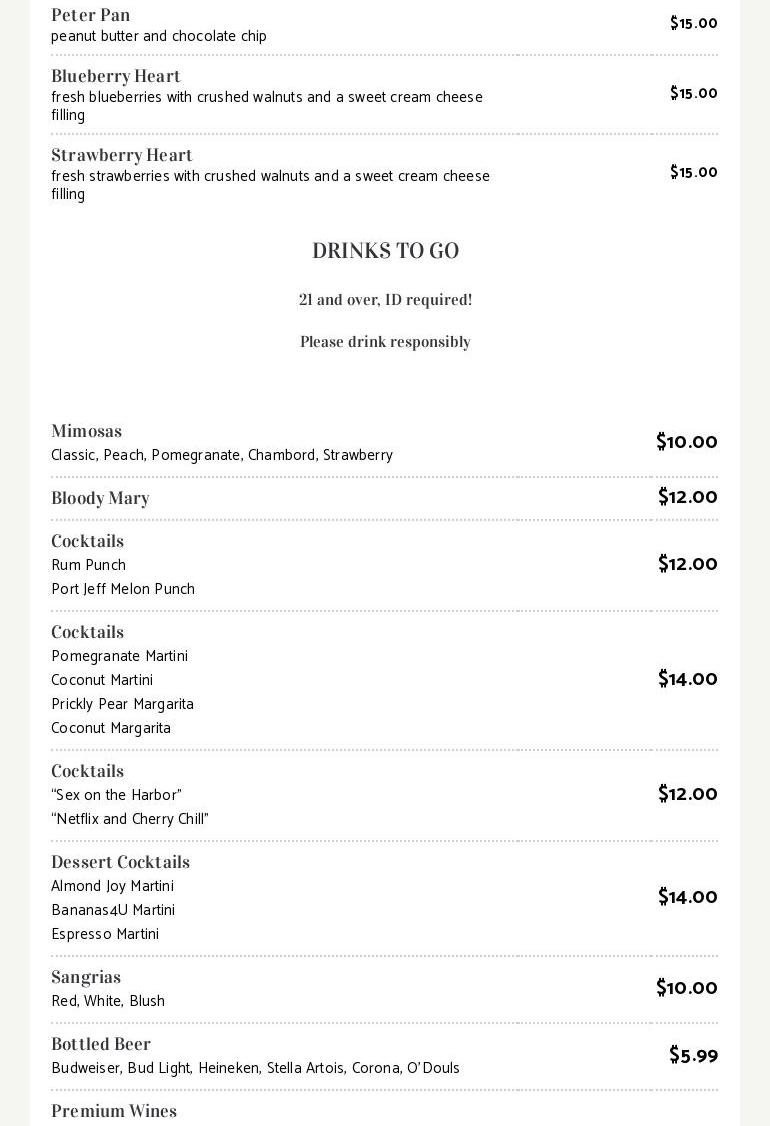Select the "Sex on the Harbor" cocktail
Image resolution: width=770 pixels, height=1126 pixels.
(x=116, y=795)
